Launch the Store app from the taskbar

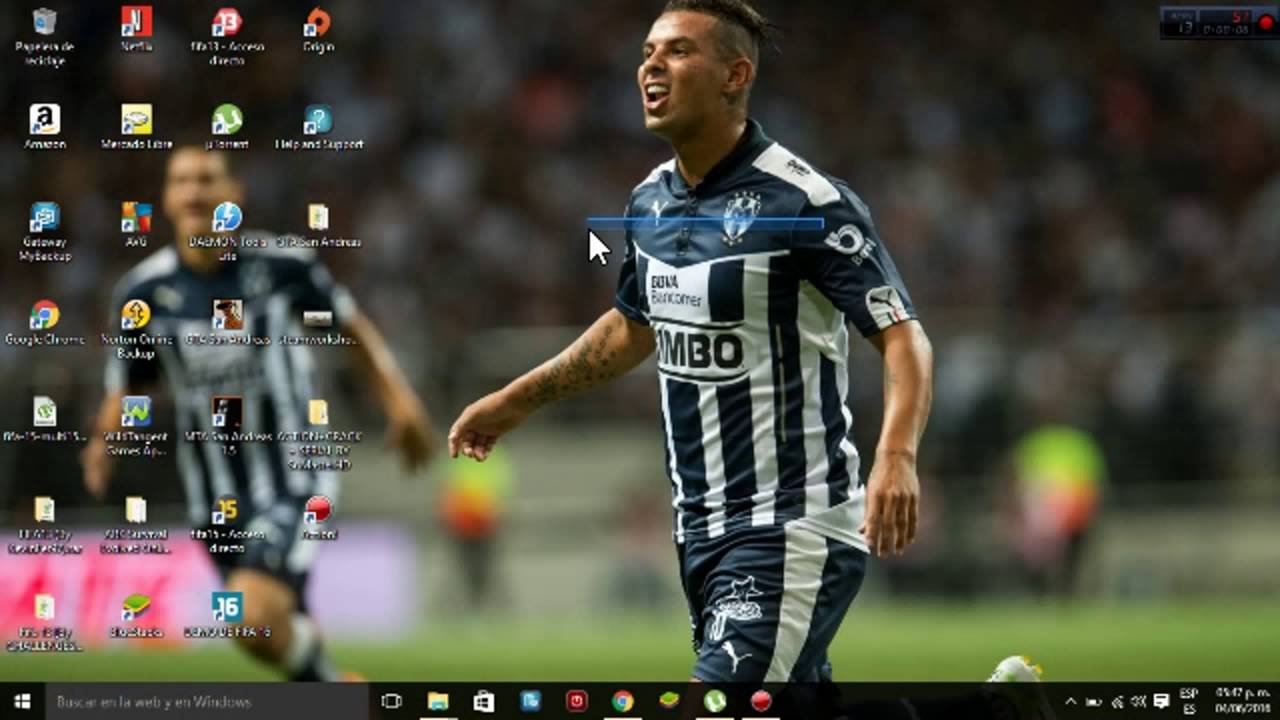484,701
